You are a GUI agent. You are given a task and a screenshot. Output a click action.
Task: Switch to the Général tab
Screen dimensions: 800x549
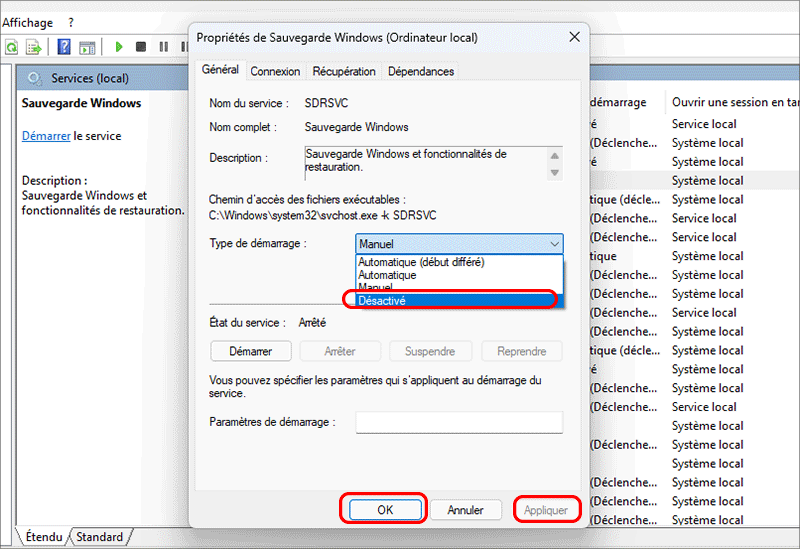click(x=220, y=70)
